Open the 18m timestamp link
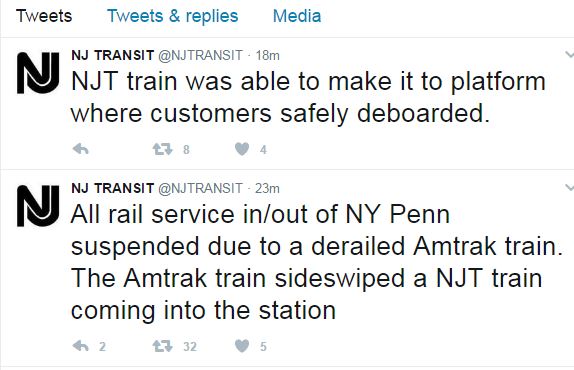Screen dimensions: 574x370 coord(268,55)
